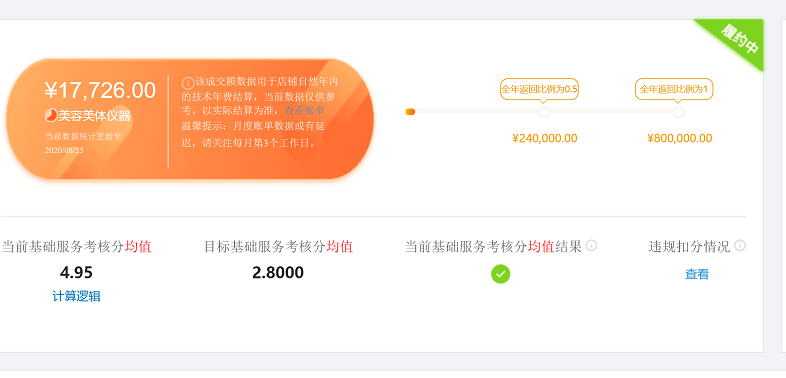This screenshot has width=786, height=378.
Task: Click the ¥240,000.00 threshold value
Action: pyautogui.click(x=545, y=138)
